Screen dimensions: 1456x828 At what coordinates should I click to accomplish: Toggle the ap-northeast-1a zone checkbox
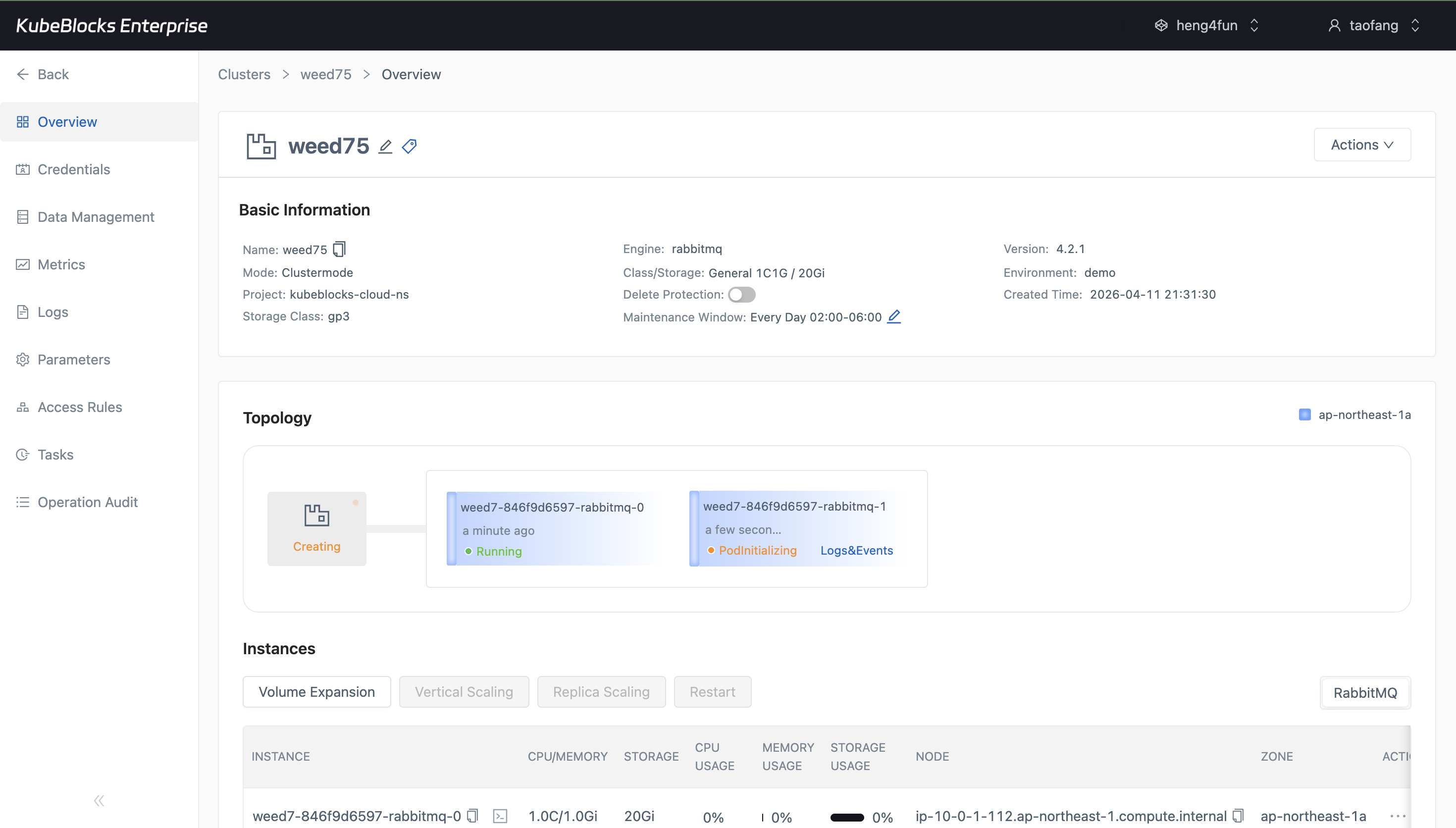coord(1305,414)
